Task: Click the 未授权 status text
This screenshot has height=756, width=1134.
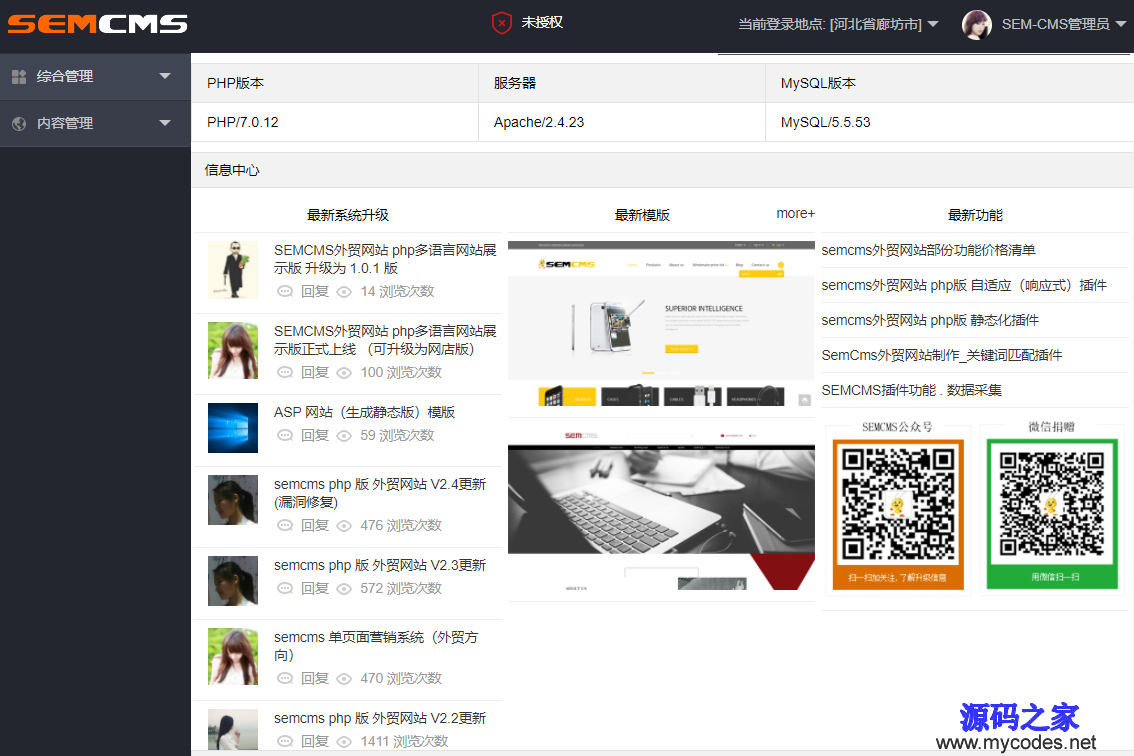Action: pyautogui.click(x=542, y=22)
